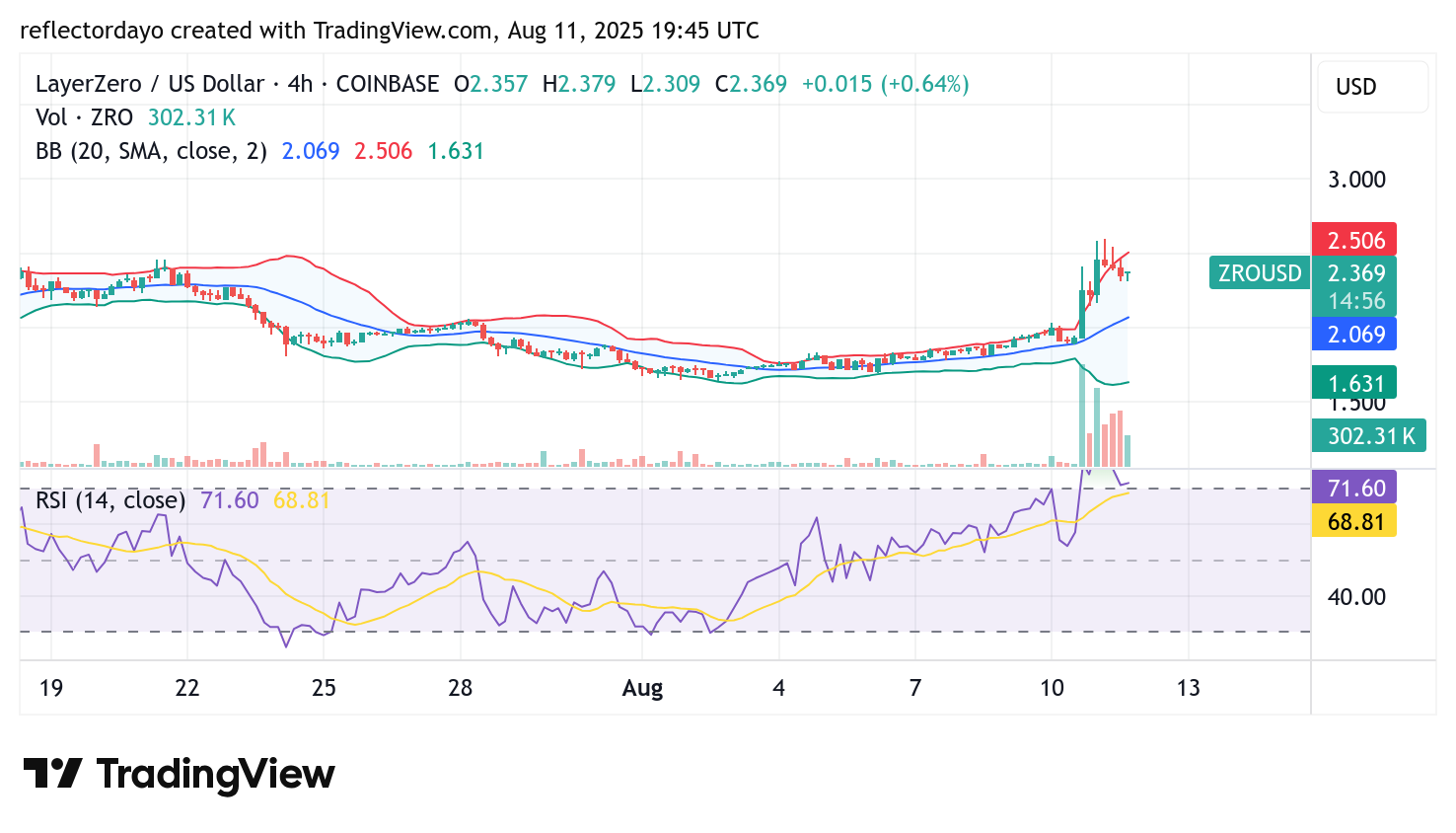This screenshot has height=833, width=1456.
Task: Select the USD currency box
Action: coord(1372,87)
